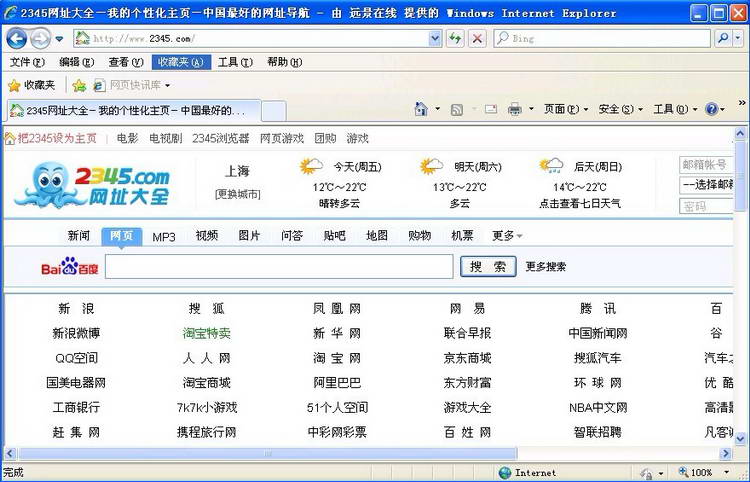Open the 安全(S) command menu
Screen dimensions: 750x482
click(x=620, y=110)
